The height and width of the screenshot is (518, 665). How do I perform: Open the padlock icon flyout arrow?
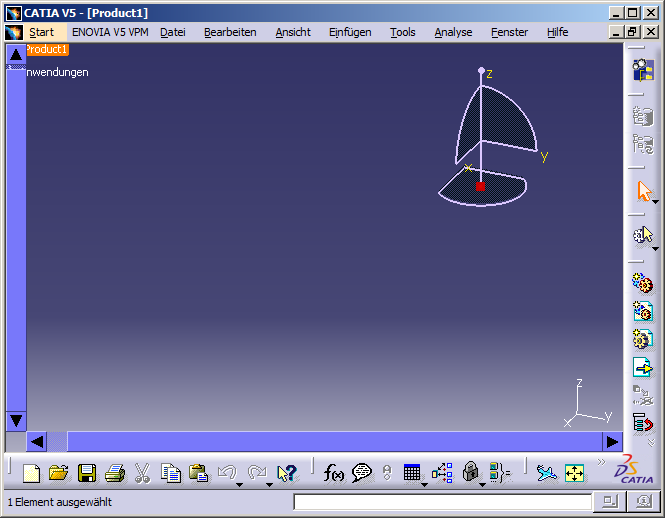482,484
